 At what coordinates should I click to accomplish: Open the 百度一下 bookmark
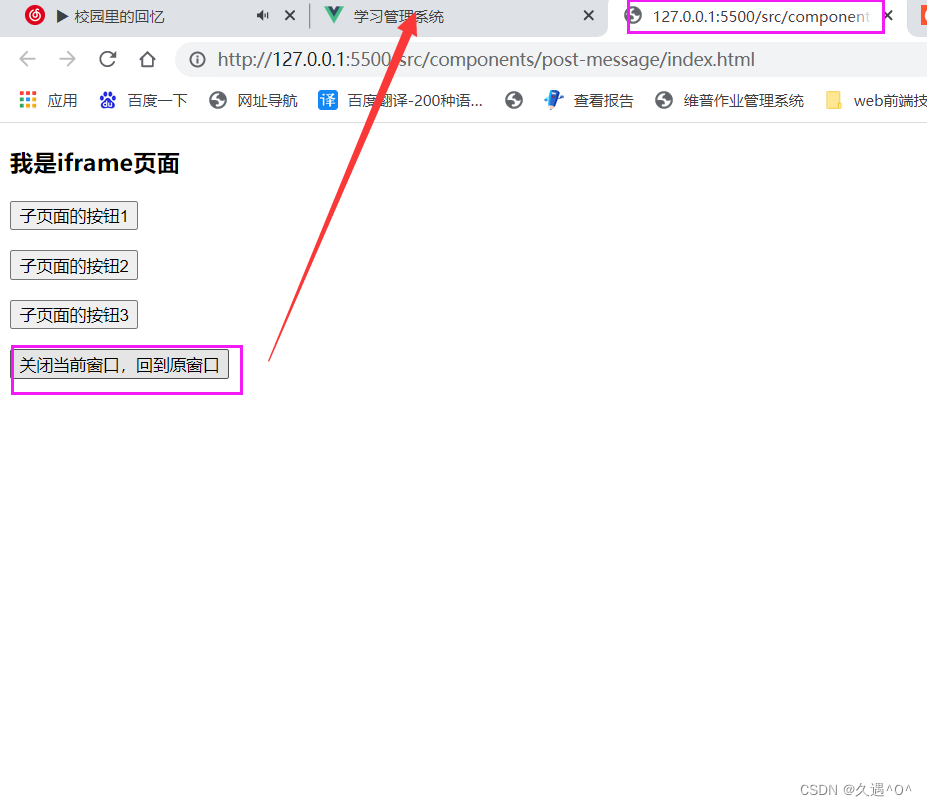point(143,99)
